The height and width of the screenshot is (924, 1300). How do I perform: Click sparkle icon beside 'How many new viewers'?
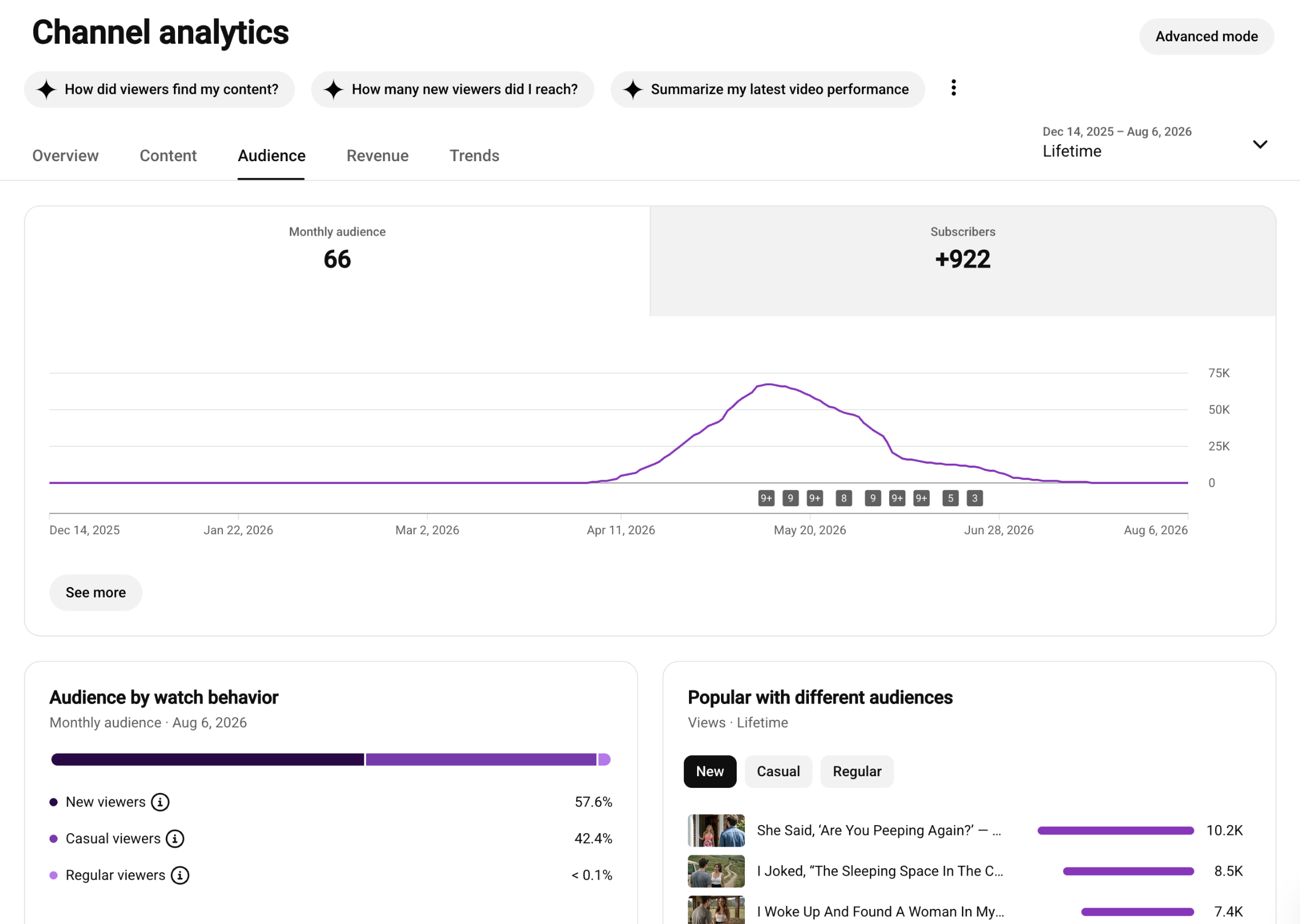(x=333, y=89)
